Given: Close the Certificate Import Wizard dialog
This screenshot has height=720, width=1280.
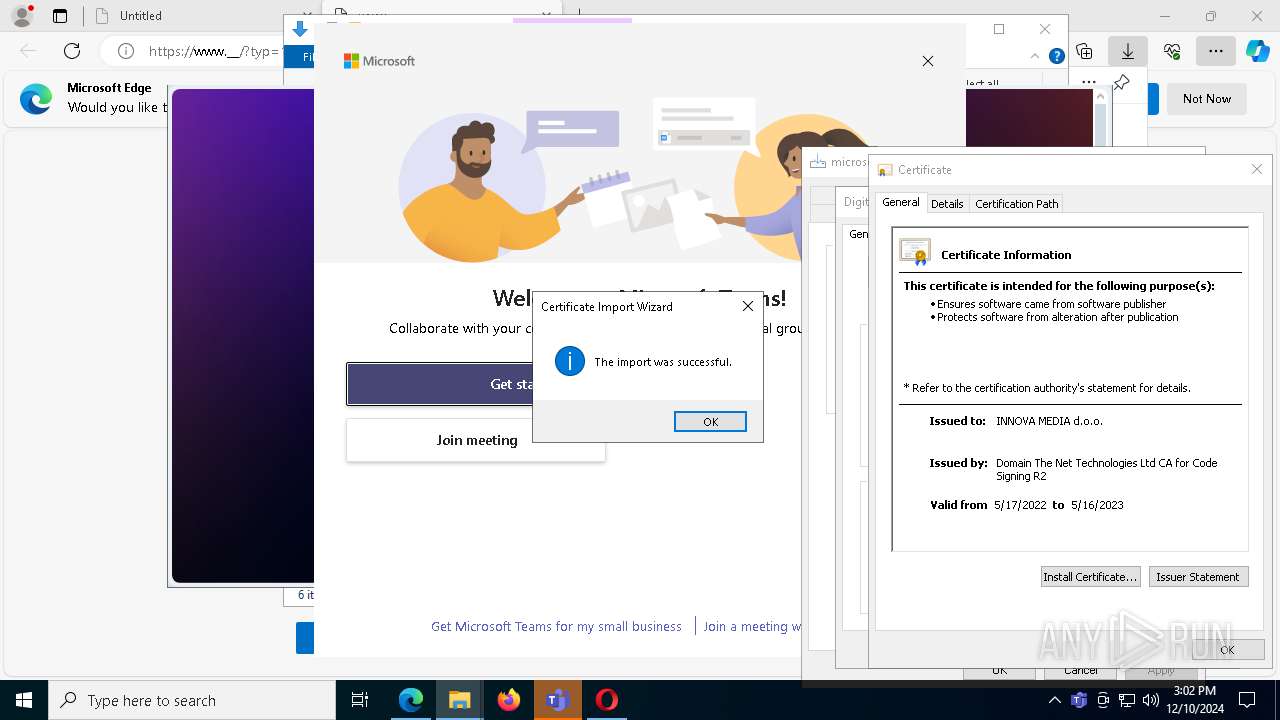Looking at the screenshot, I should coord(747,306).
